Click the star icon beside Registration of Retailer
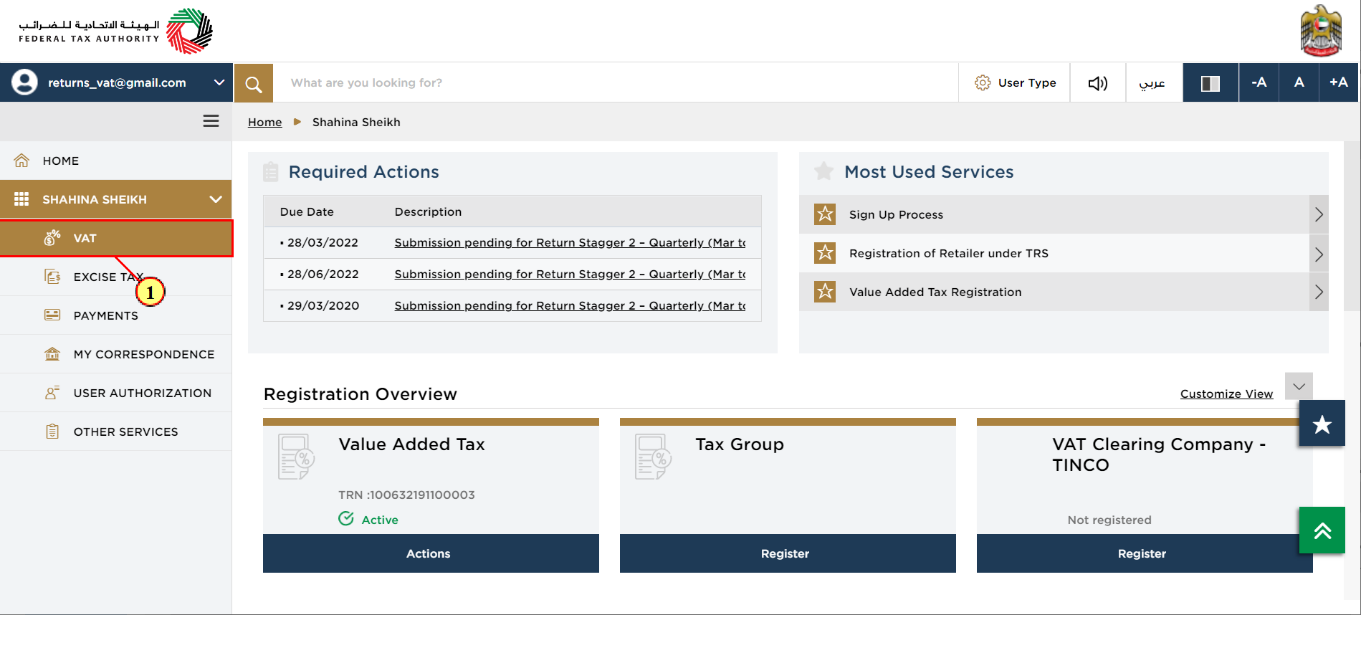Viewport: 1361px width, 648px height. 825,253
